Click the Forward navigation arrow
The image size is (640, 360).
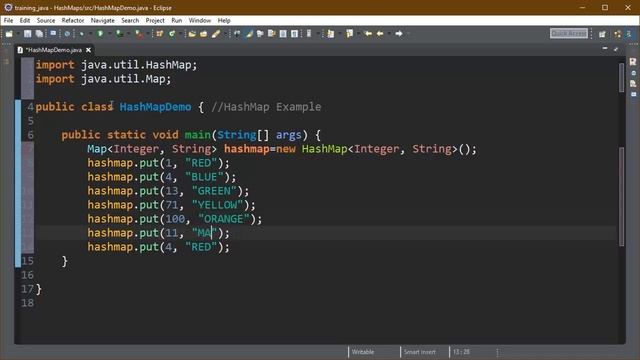[399, 34]
